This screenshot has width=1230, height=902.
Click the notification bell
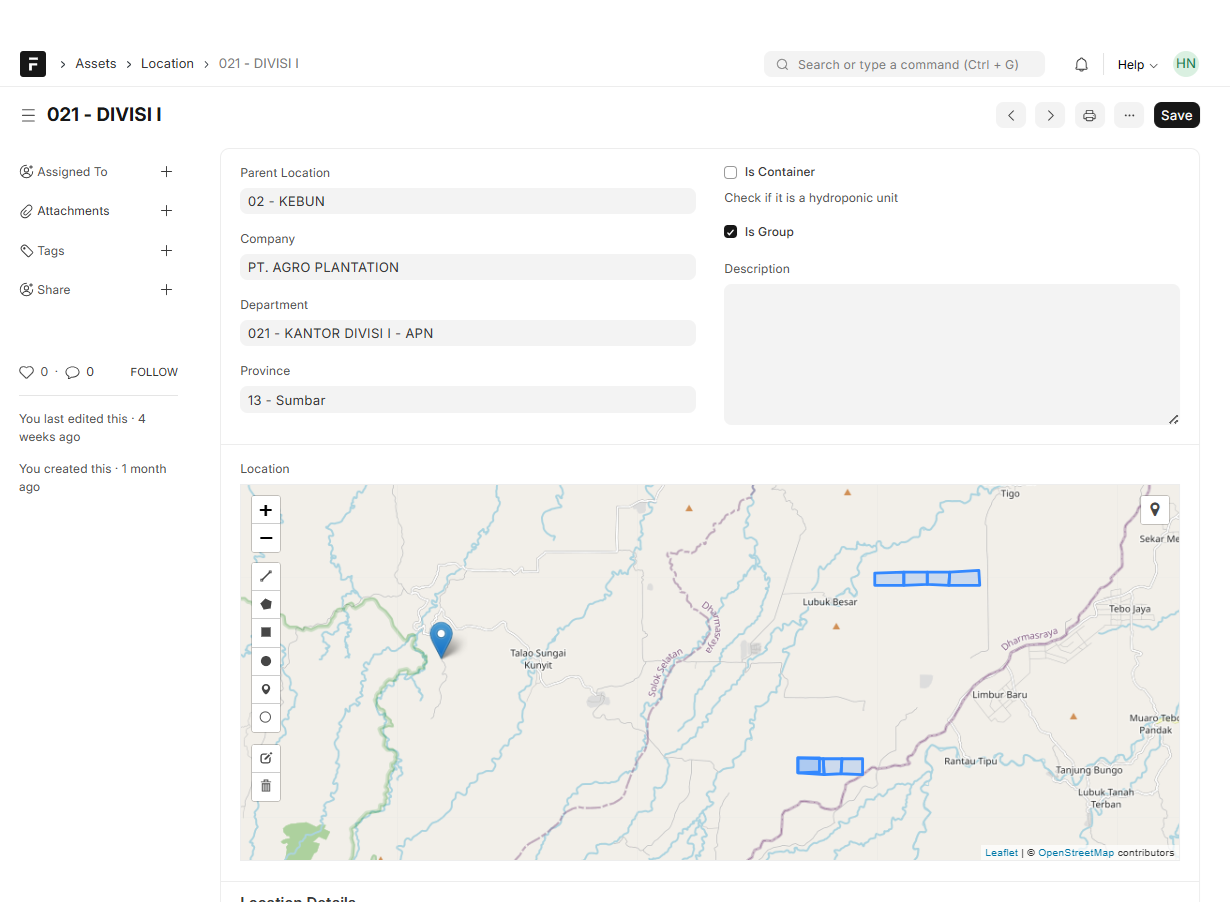[1081, 63]
